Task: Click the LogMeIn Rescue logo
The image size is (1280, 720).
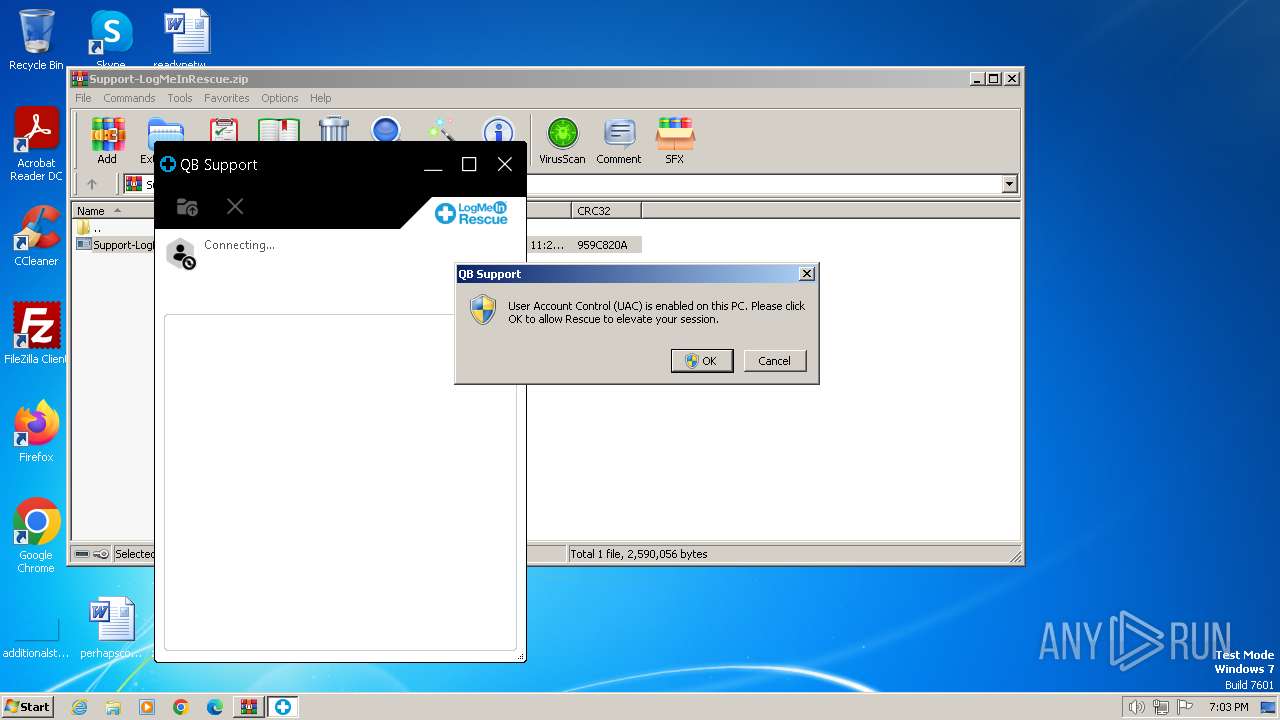Action: point(471,213)
